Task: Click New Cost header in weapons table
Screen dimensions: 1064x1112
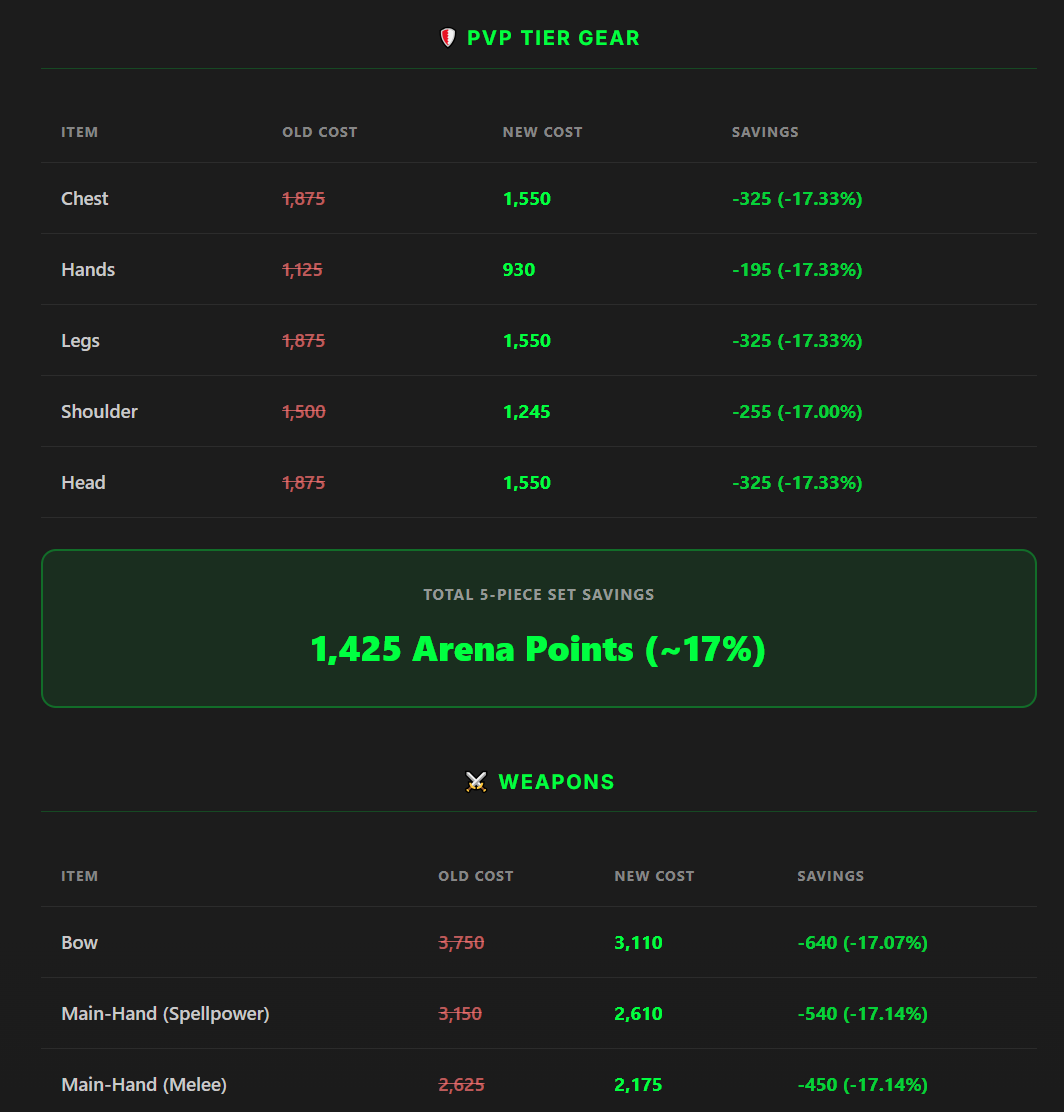Action: (x=654, y=876)
